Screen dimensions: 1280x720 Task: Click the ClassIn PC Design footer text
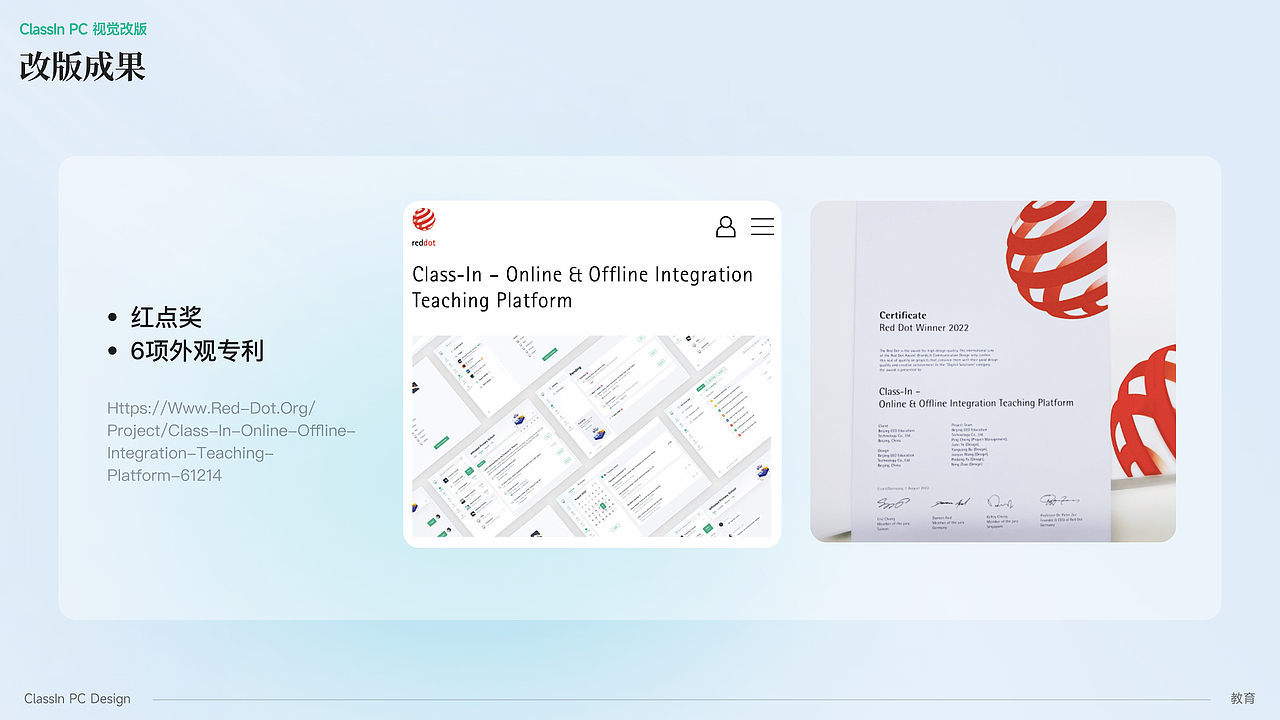point(77,699)
